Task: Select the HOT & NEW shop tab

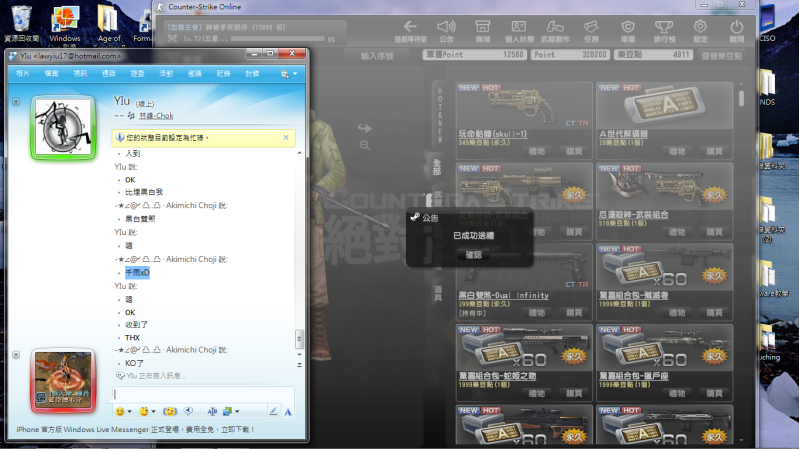Action: [x=440, y=115]
